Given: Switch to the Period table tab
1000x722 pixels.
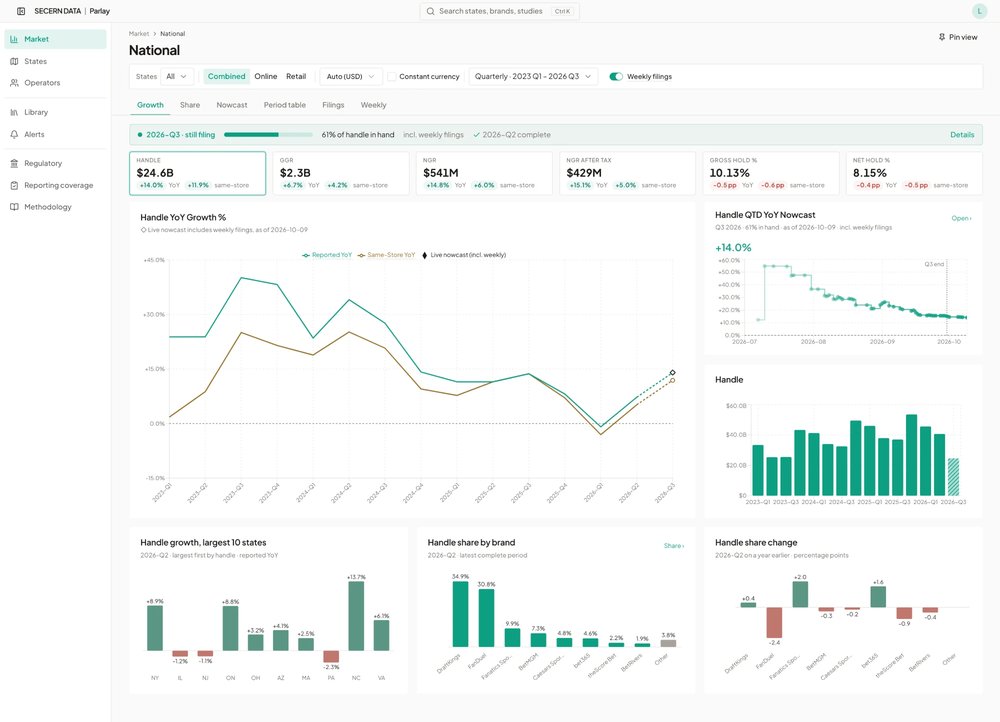Looking at the screenshot, I should point(285,105).
